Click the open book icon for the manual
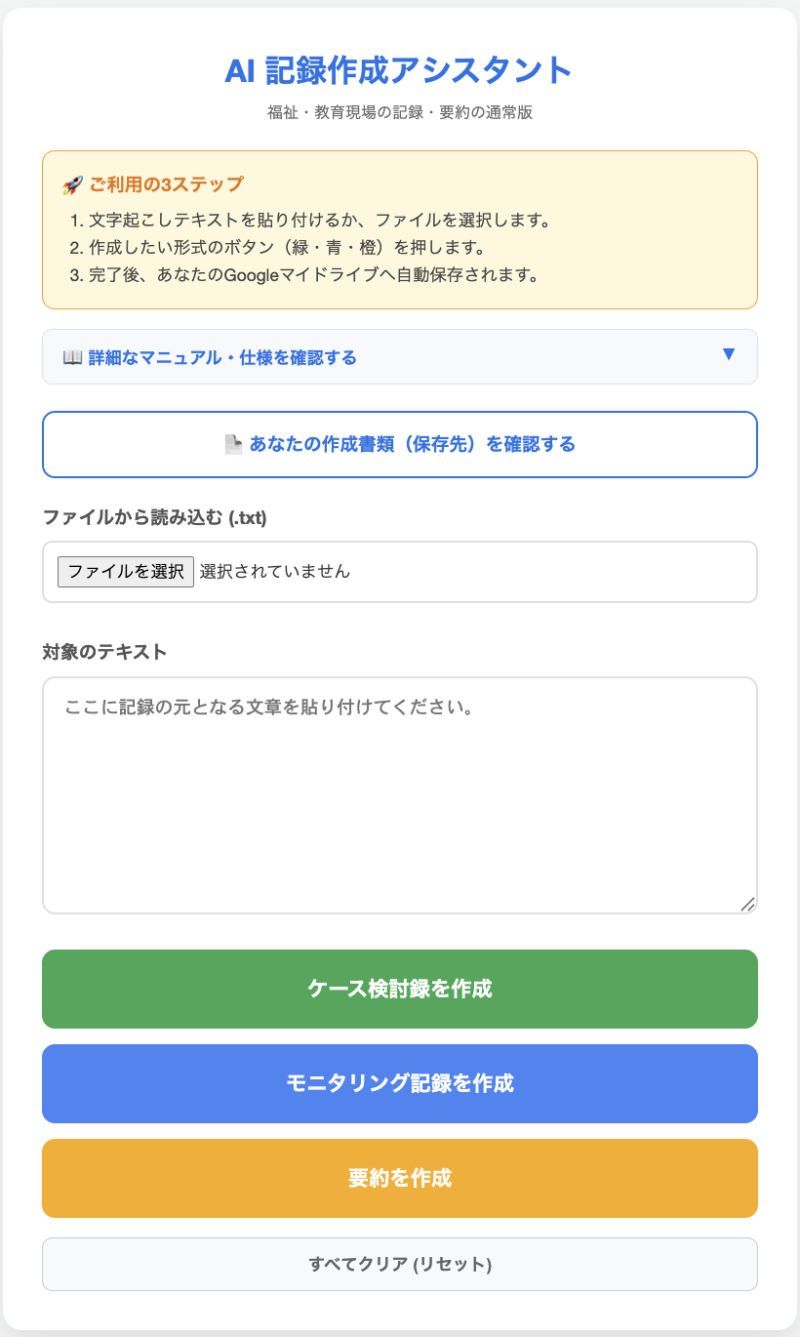Image resolution: width=800 pixels, height=1337 pixels. pos(72,358)
